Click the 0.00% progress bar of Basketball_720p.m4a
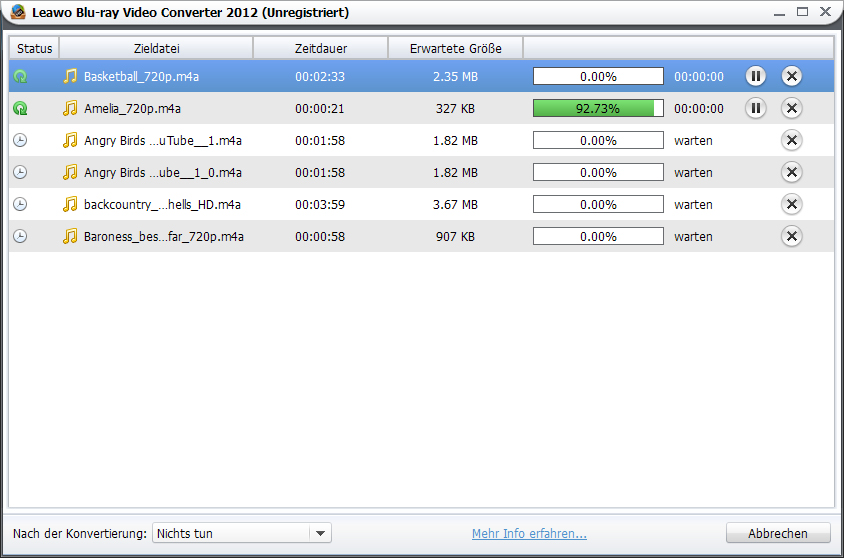The image size is (844, 558). click(598, 76)
